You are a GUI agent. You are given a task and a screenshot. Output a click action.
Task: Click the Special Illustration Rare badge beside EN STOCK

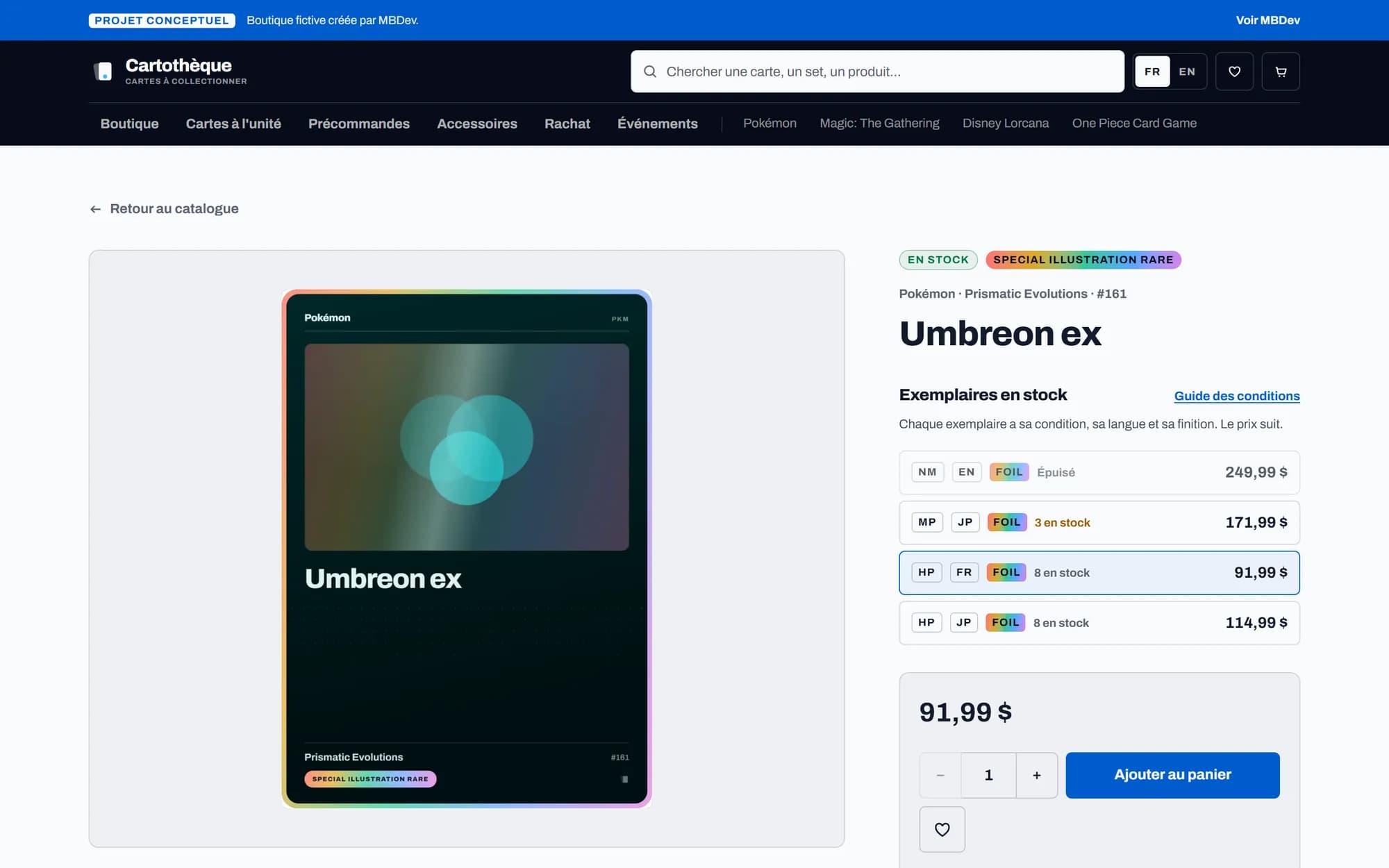[1083, 260]
